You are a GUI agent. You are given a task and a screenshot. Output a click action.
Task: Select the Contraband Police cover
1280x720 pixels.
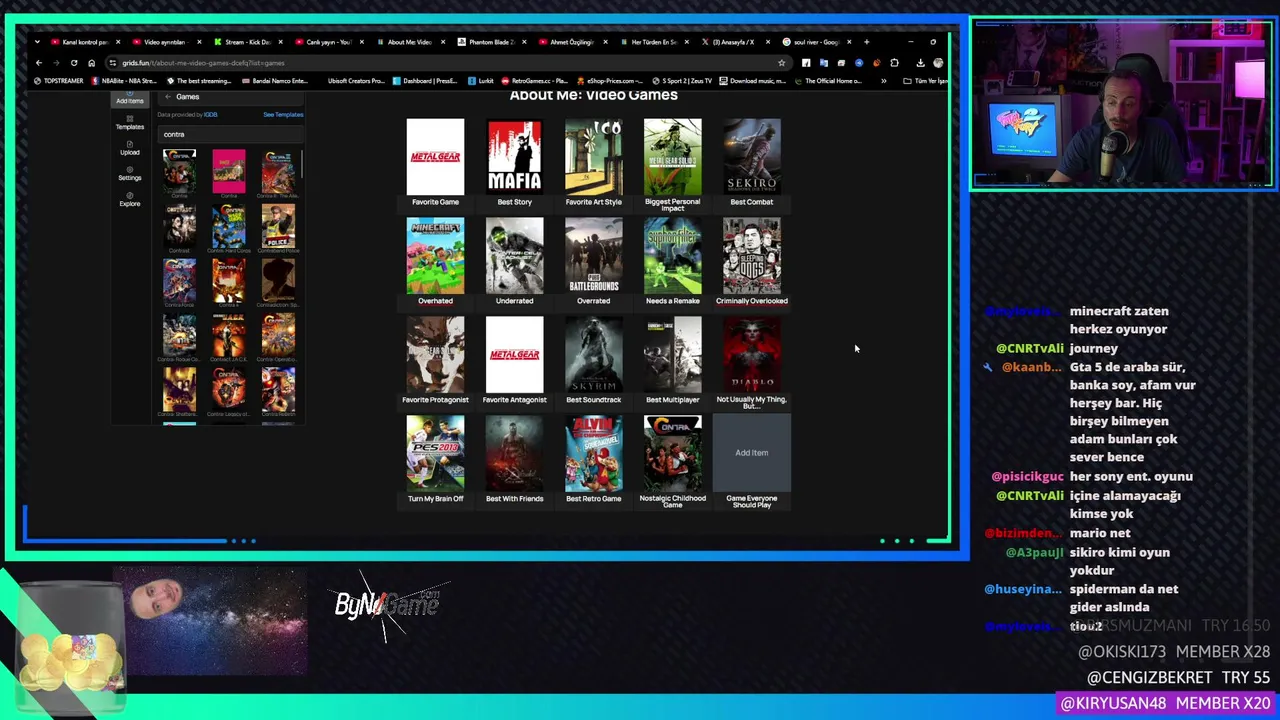click(x=278, y=226)
